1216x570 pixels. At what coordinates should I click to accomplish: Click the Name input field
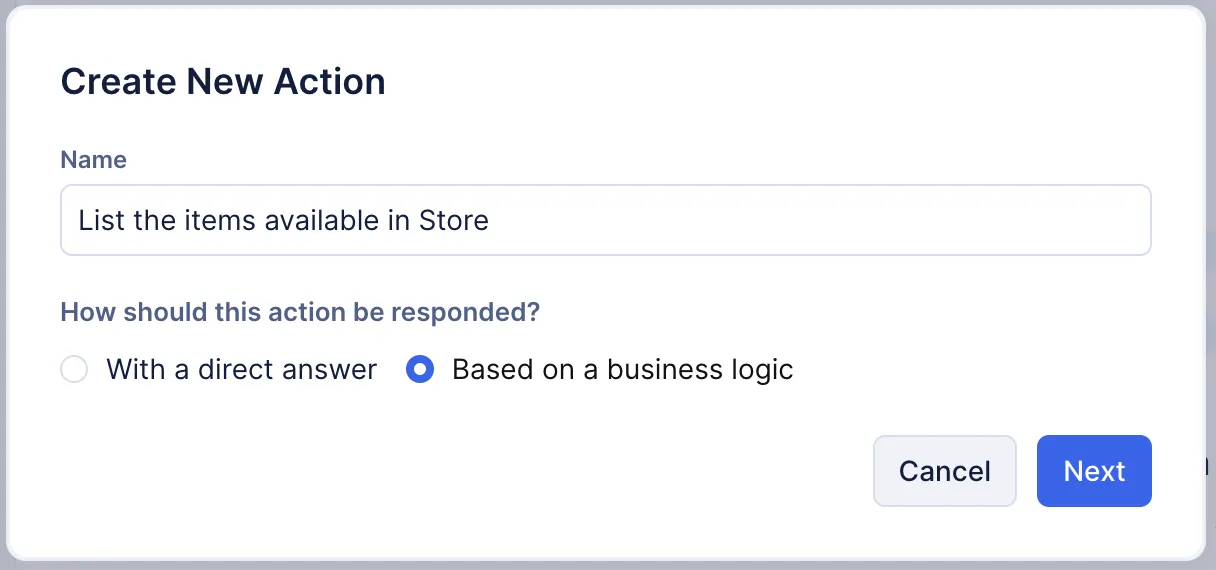605,220
